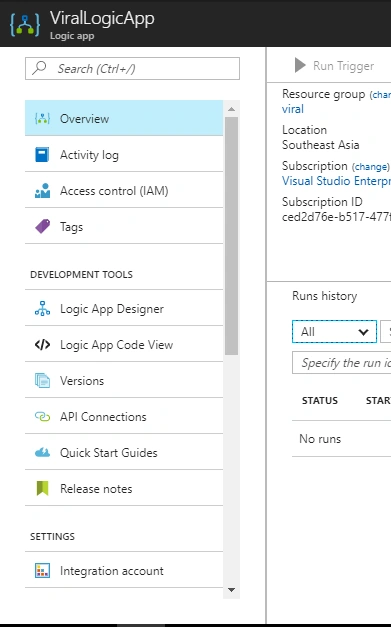Click the Run Trigger button label
The width and height of the screenshot is (391, 627).
click(343, 66)
